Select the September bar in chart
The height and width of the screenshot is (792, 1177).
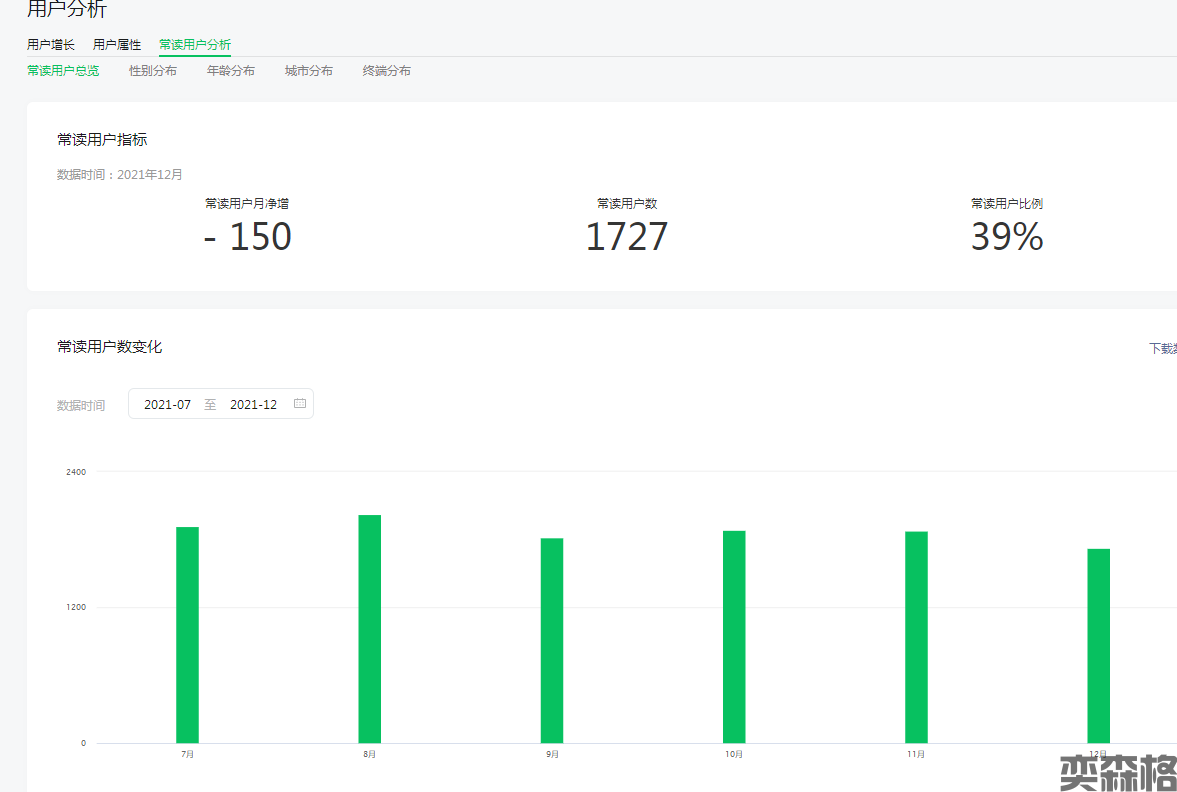[552, 641]
